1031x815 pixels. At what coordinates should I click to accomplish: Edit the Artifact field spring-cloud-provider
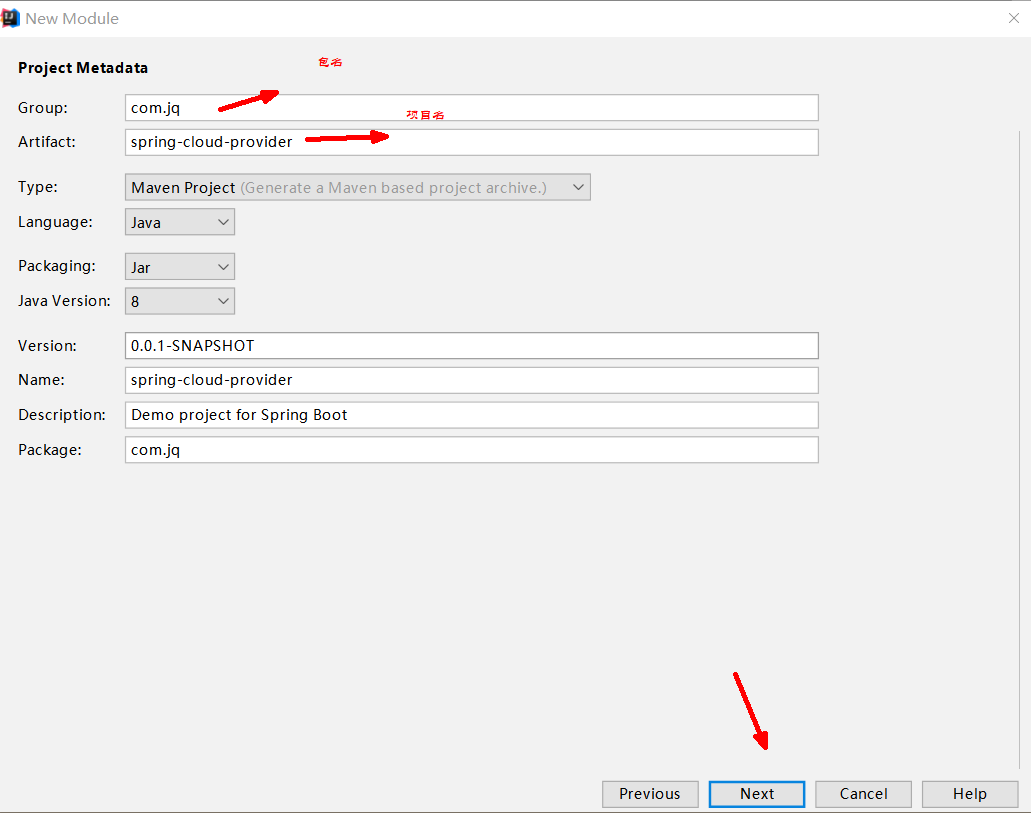pos(471,142)
